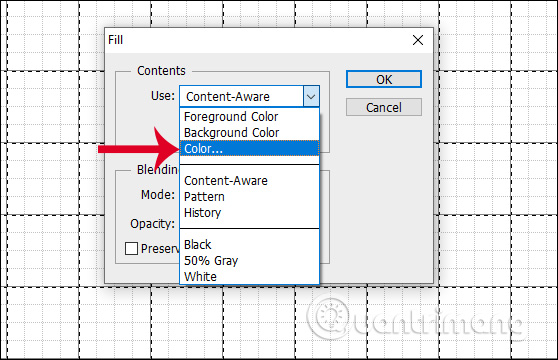The width and height of the screenshot is (558, 360).
Task: Select Foreground Color from the list
Action: (x=249, y=117)
